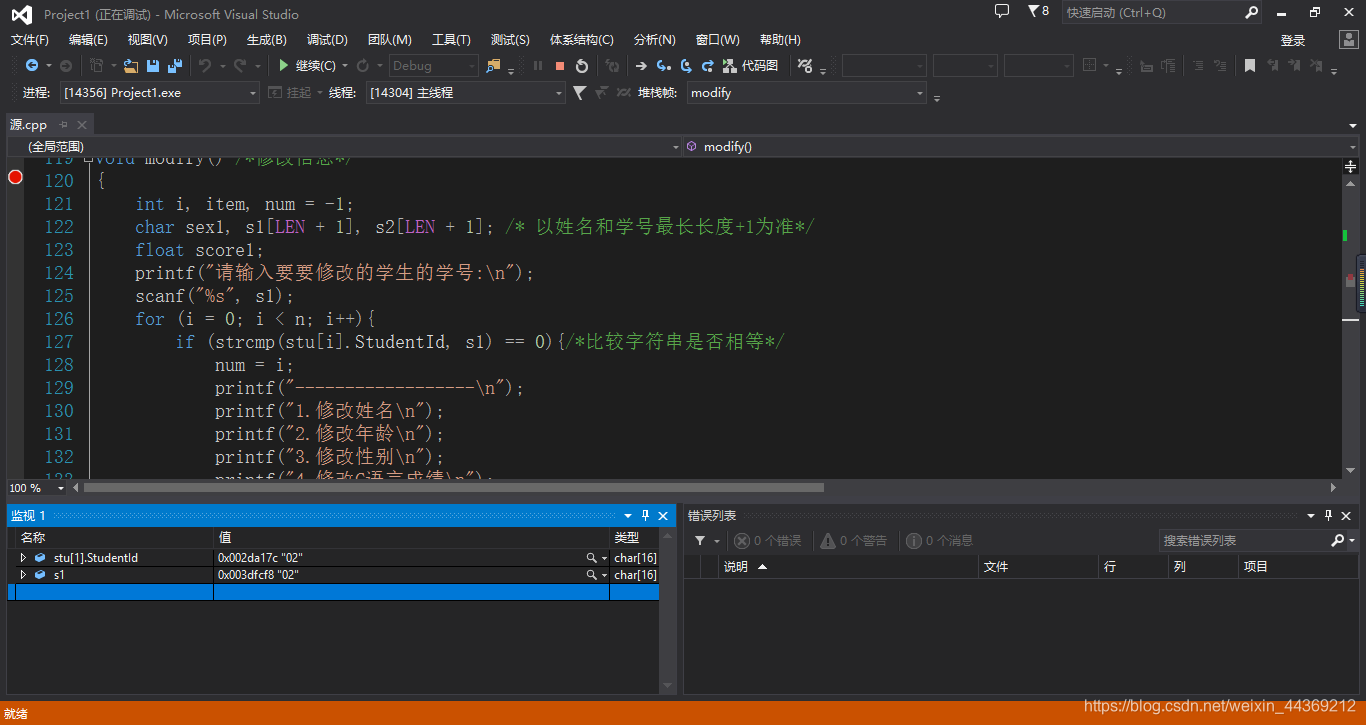1366x725 pixels.
Task: Toggle breakpoint at line 120
Action: (15, 177)
